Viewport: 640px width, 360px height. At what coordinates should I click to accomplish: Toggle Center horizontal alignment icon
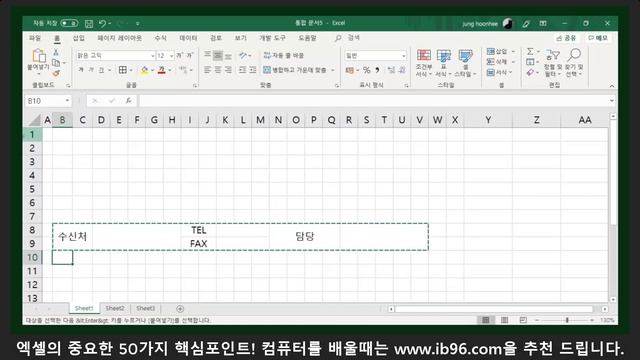coord(218,70)
